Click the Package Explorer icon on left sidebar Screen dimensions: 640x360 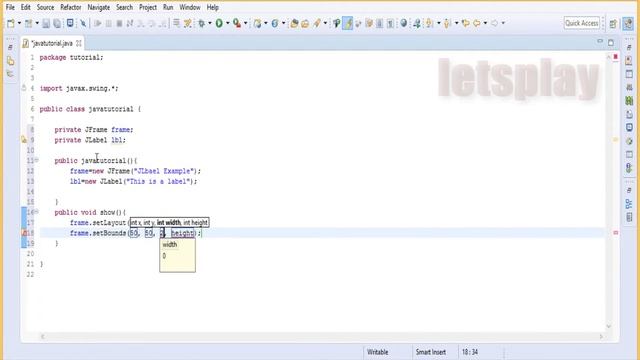click(x=10, y=61)
